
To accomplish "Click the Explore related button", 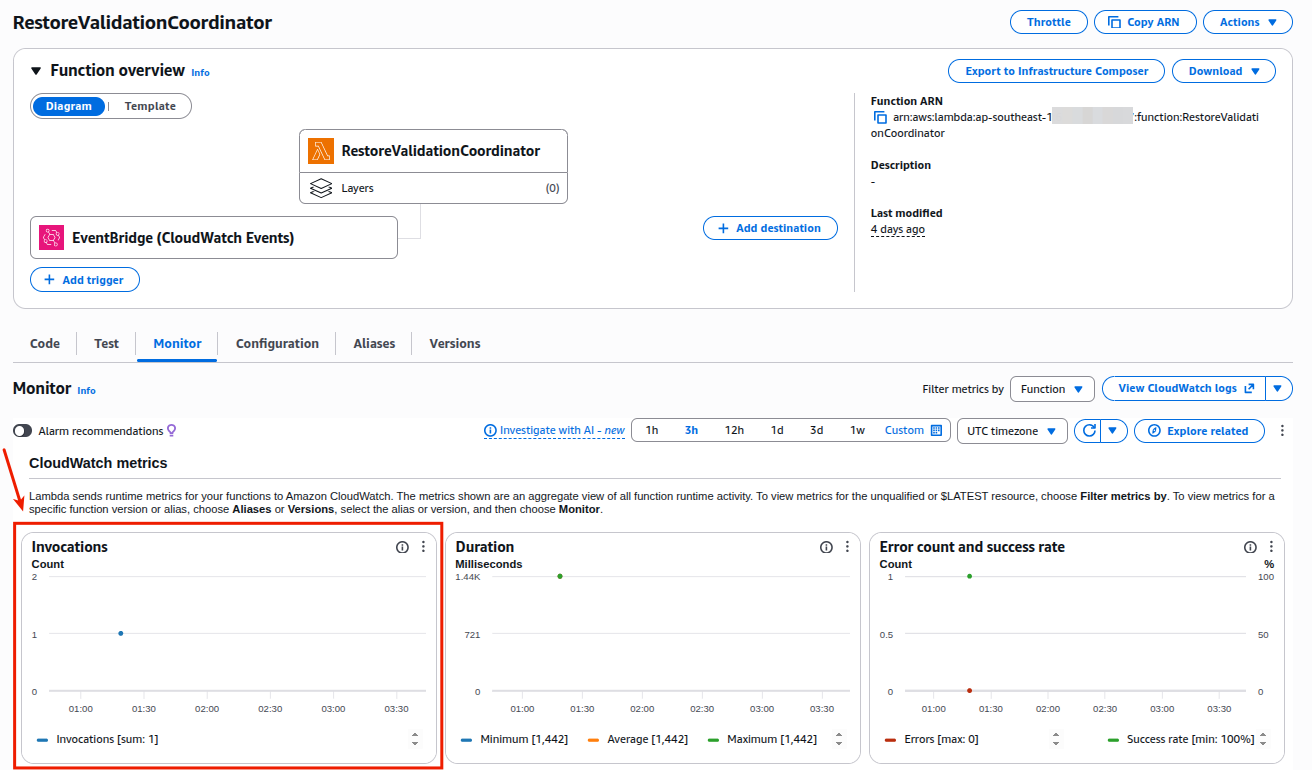I will [1199, 431].
